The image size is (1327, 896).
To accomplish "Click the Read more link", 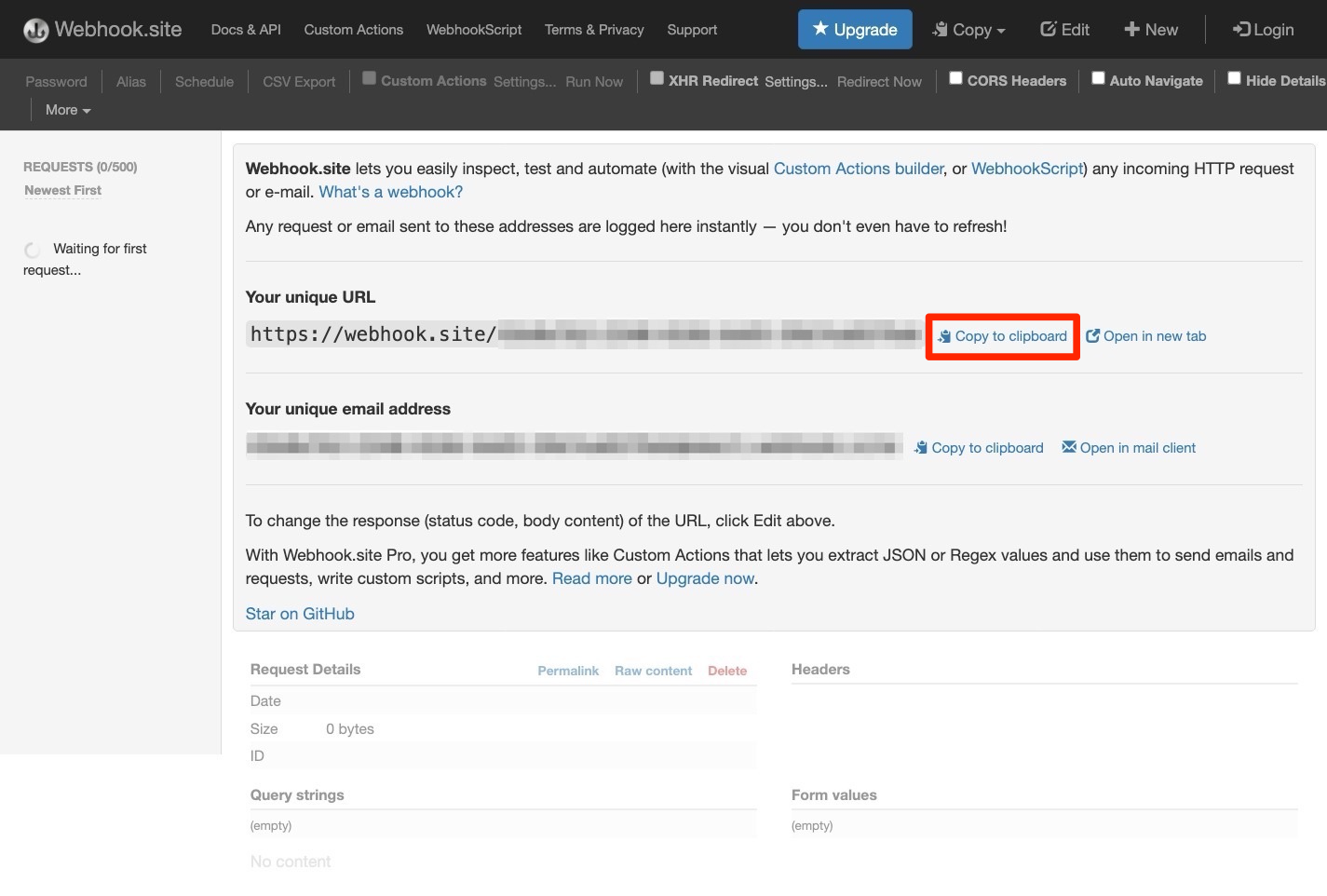I will pos(592,578).
